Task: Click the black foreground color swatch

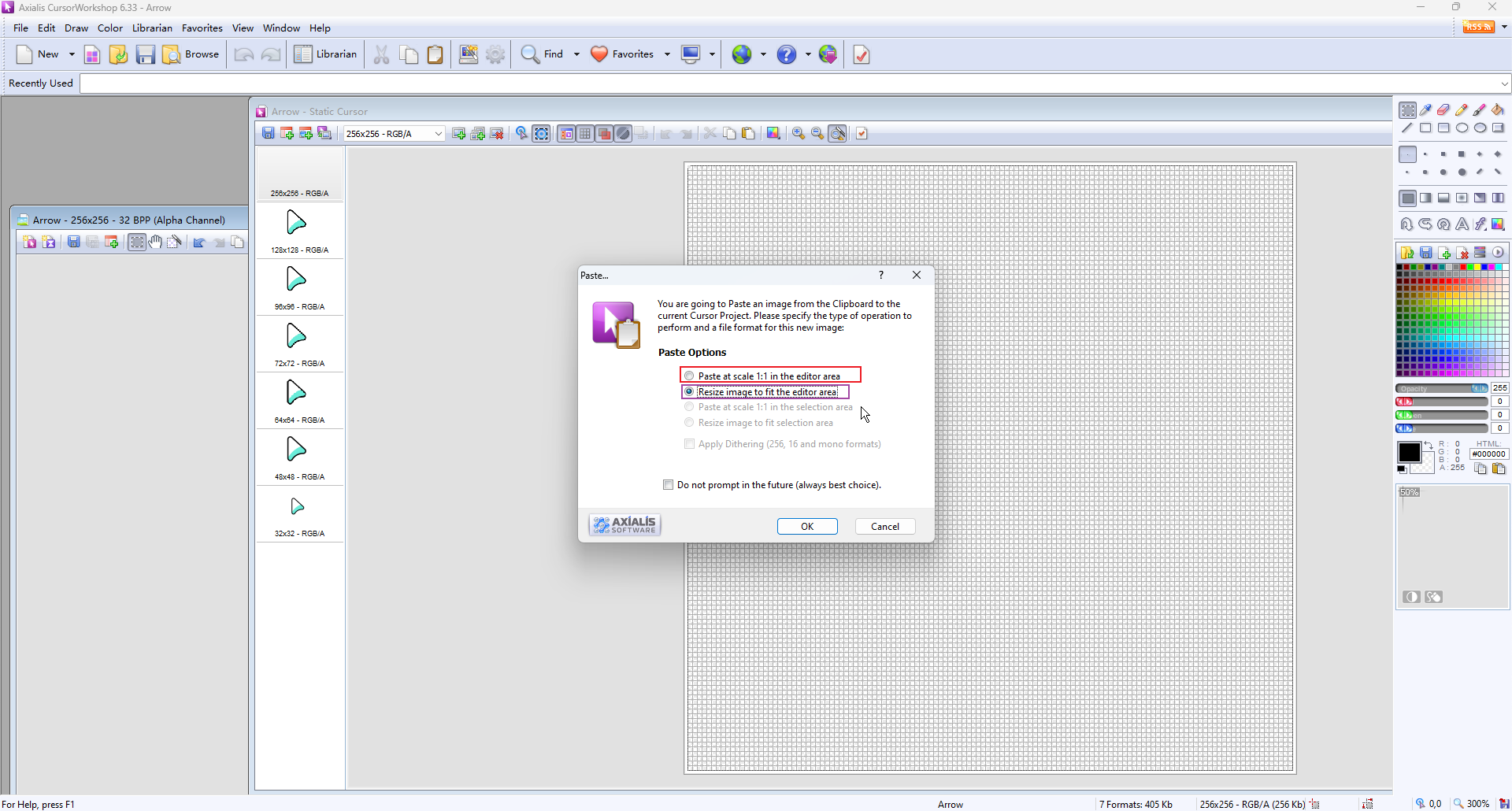Action: pos(1408,452)
